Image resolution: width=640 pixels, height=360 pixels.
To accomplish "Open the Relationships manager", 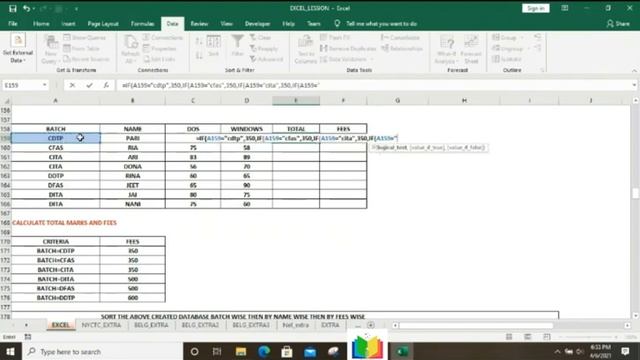I will click(x=402, y=49).
